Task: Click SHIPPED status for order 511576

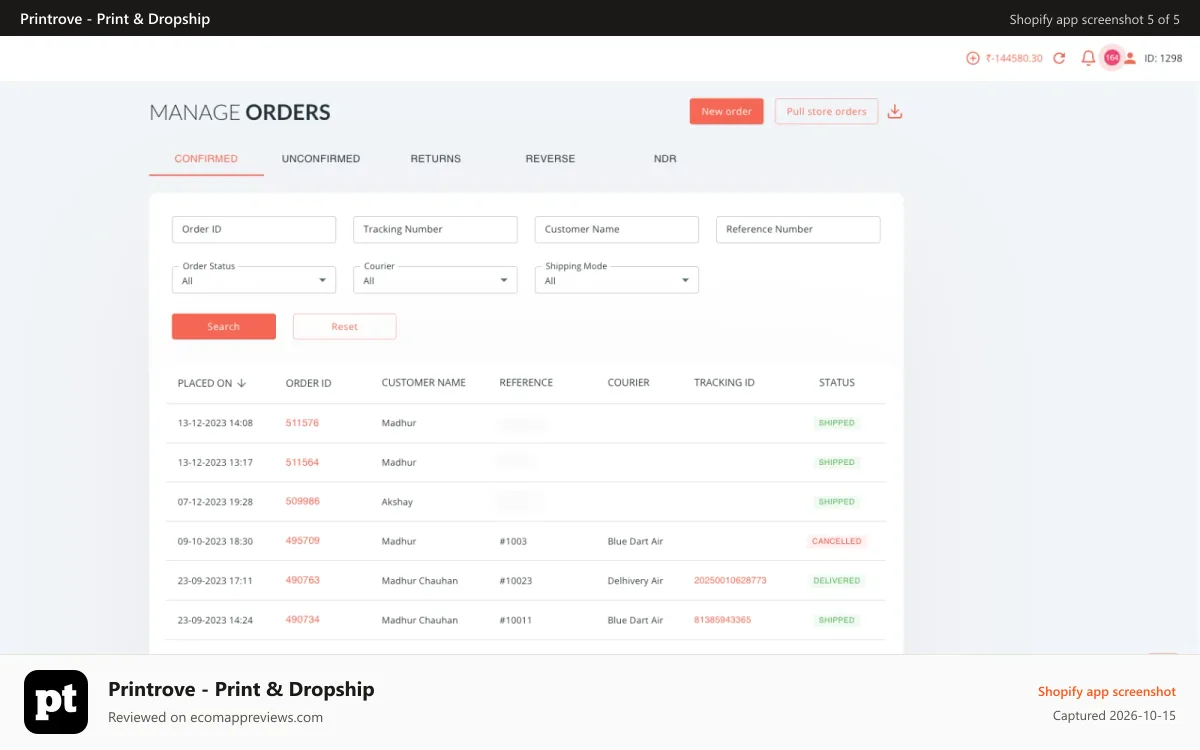Action: 836,423
